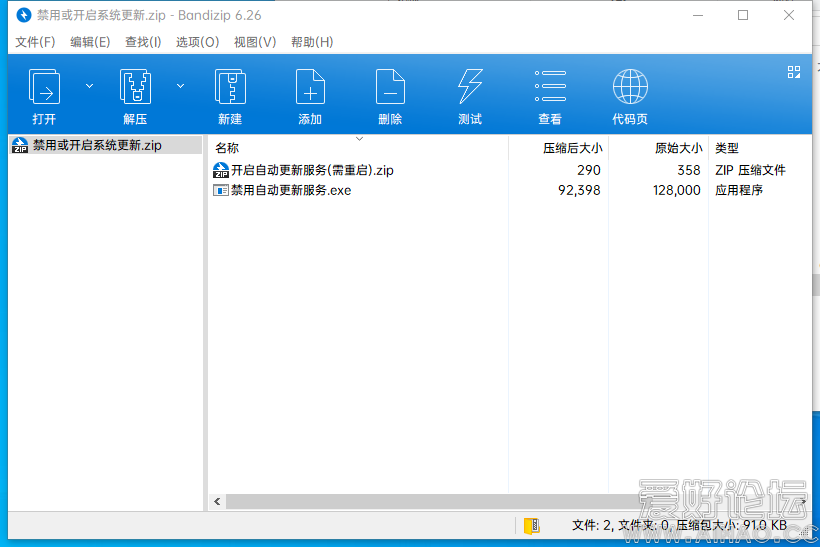Open the 帮助(H) menu
This screenshot has height=547, width=820.
(312, 42)
